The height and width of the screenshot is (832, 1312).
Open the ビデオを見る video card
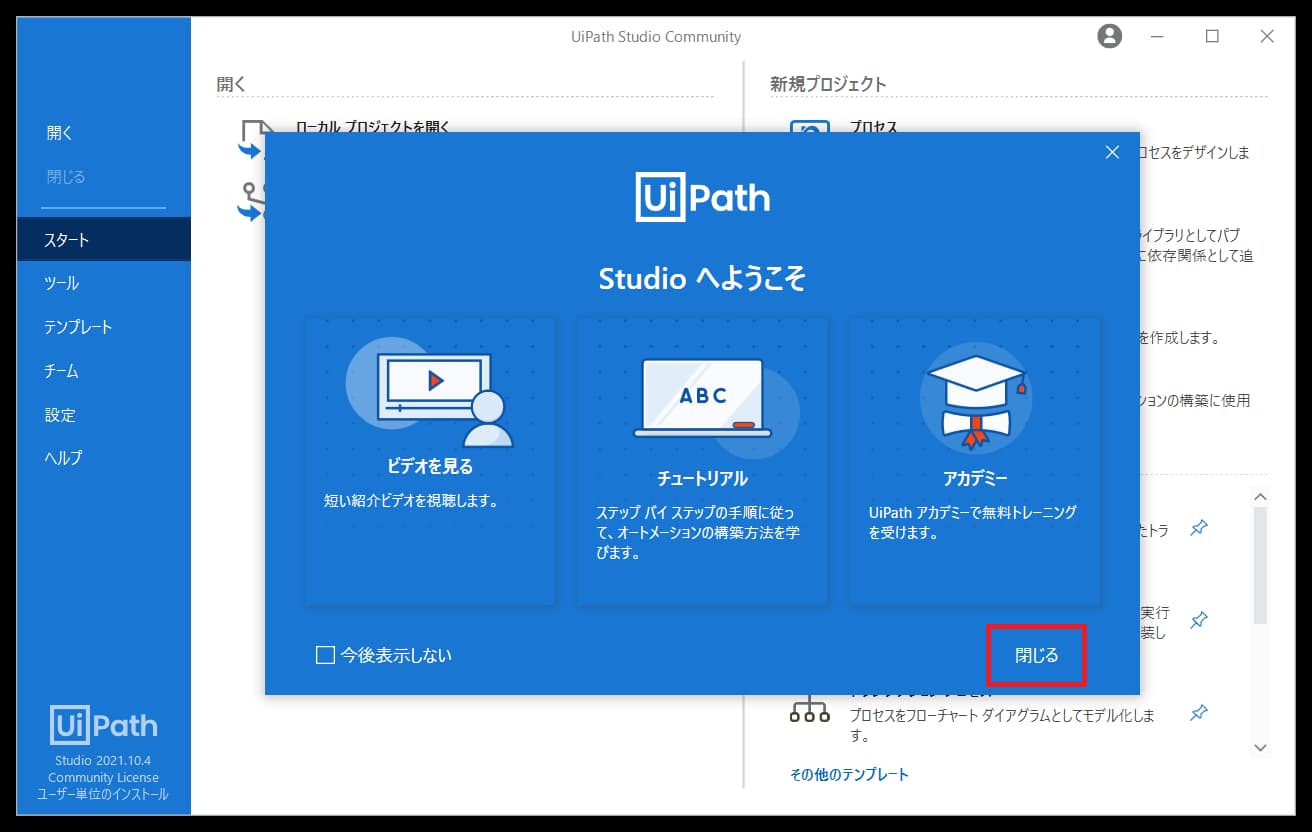[430, 462]
